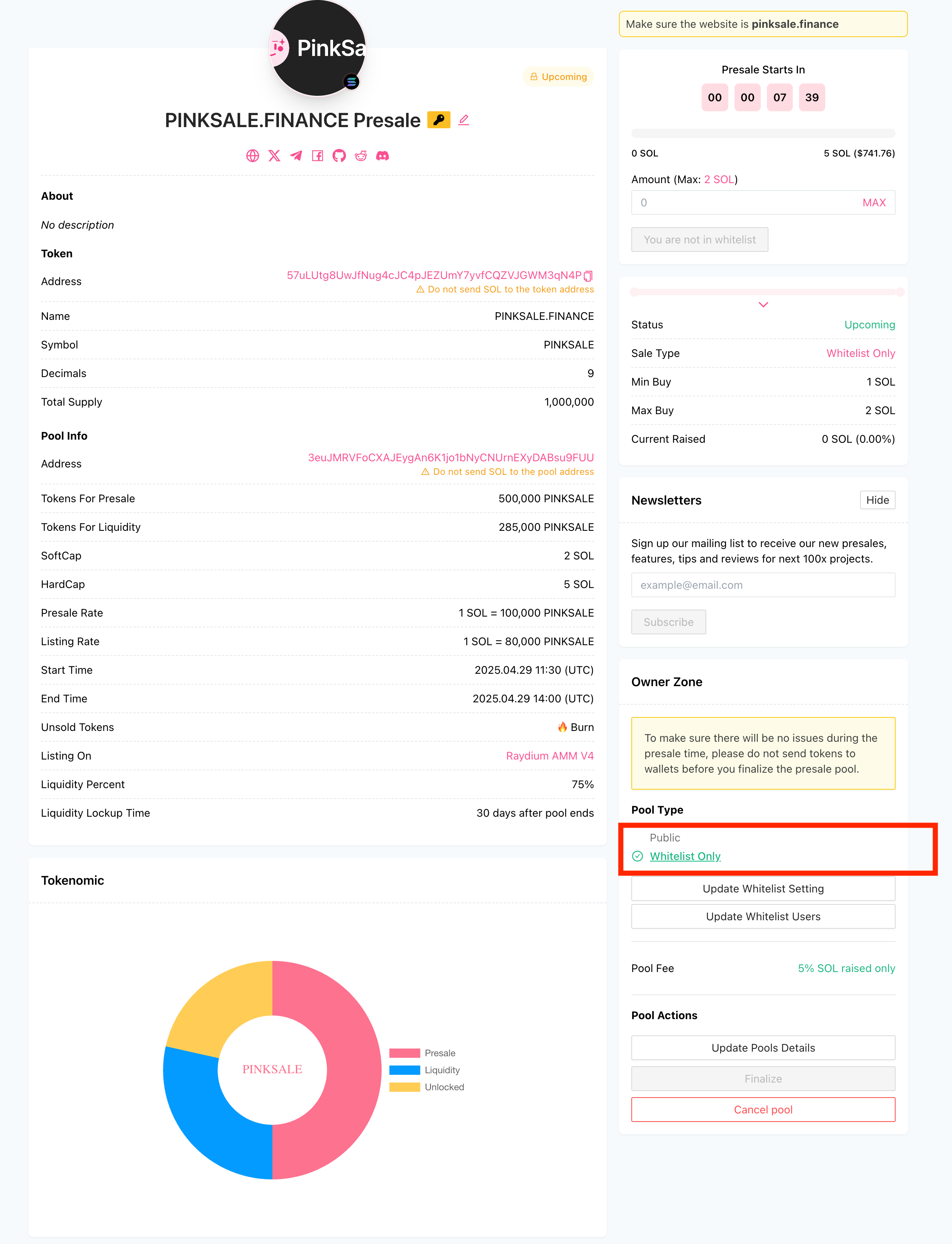Click the '2 SOL' max amount text

pos(719,180)
